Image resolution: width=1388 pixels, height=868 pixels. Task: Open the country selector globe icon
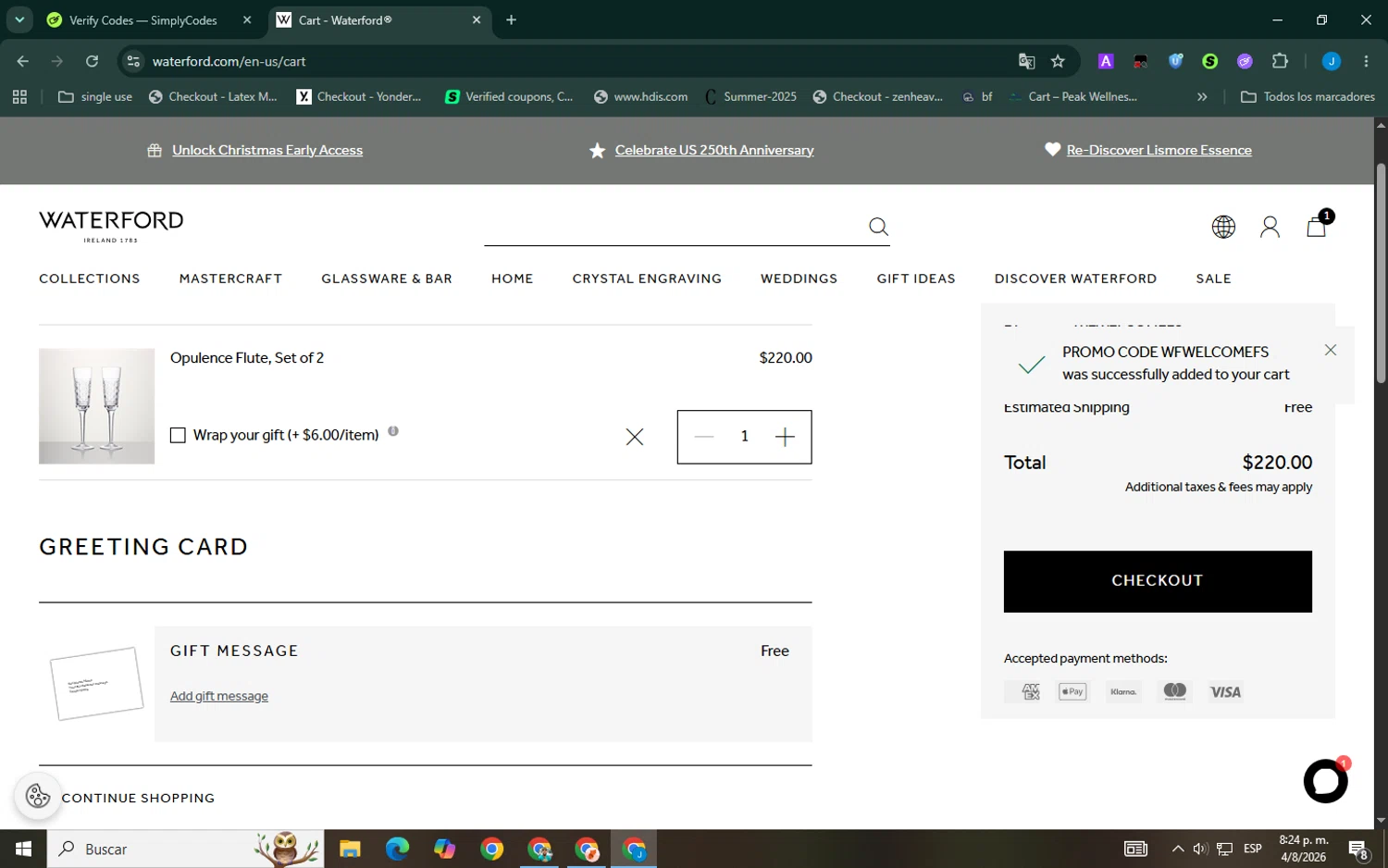coord(1223,227)
